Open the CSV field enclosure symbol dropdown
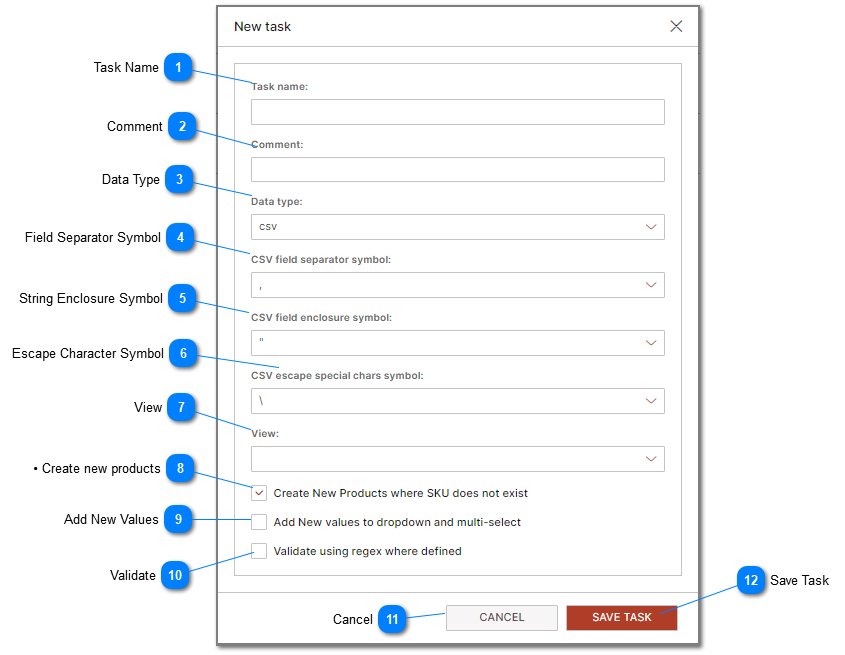Image resolution: width=845 pixels, height=655 pixels. click(x=457, y=343)
